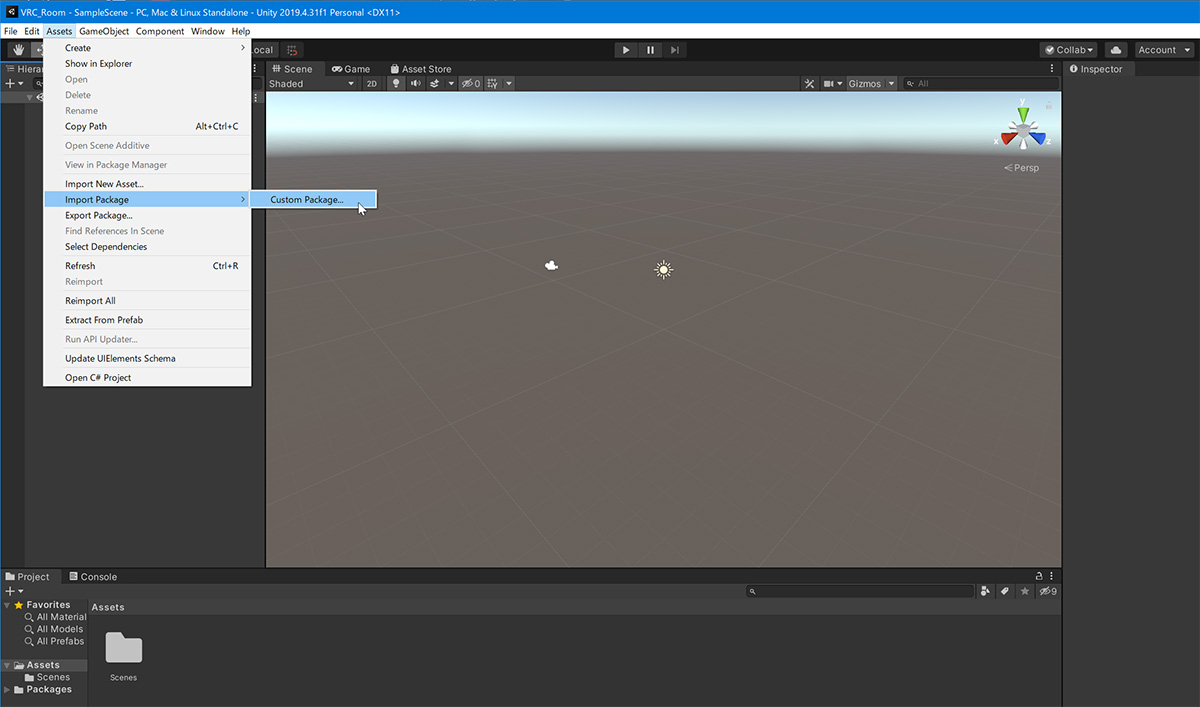The width and height of the screenshot is (1200, 707).
Task: Open Component Editor Tools icon in Scene
Action: (x=810, y=84)
